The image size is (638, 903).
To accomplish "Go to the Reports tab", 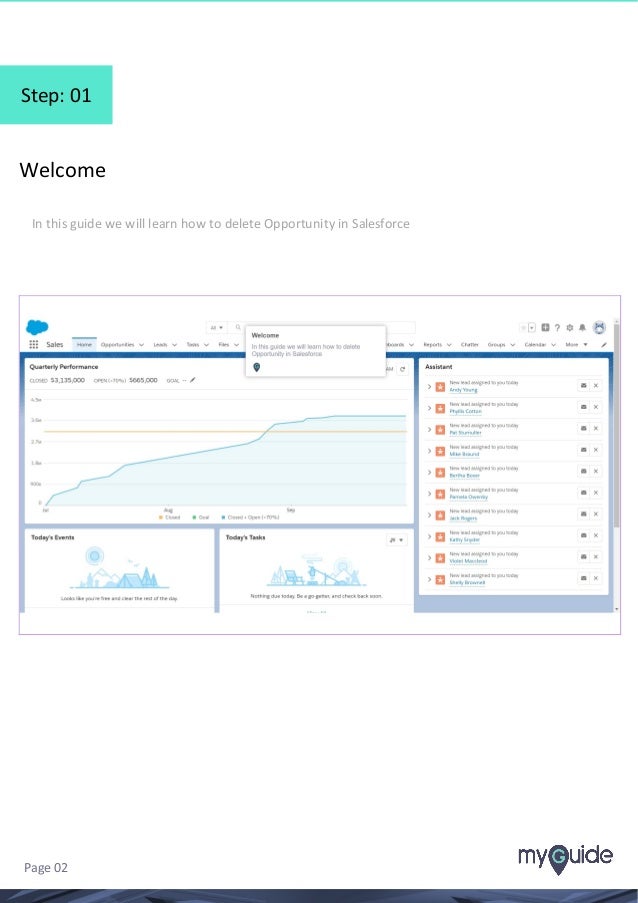I will [x=432, y=344].
